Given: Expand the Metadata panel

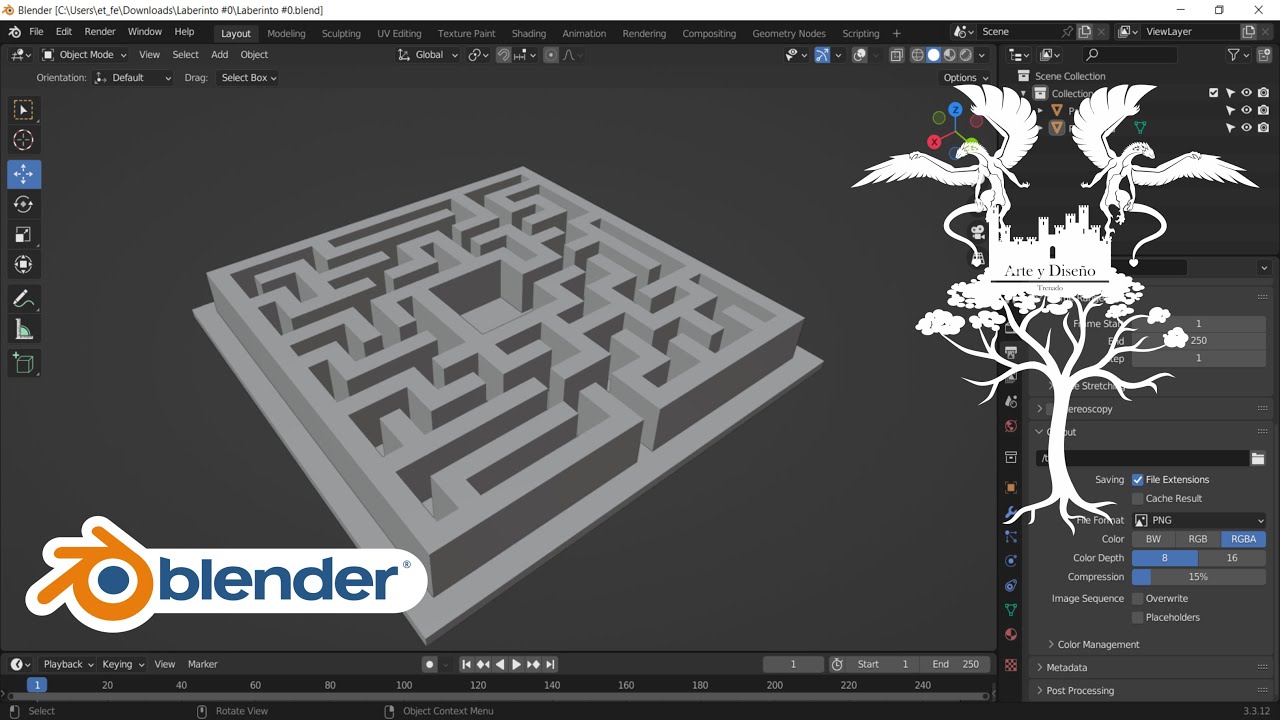Looking at the screenshot, I should pos(1066,668).
